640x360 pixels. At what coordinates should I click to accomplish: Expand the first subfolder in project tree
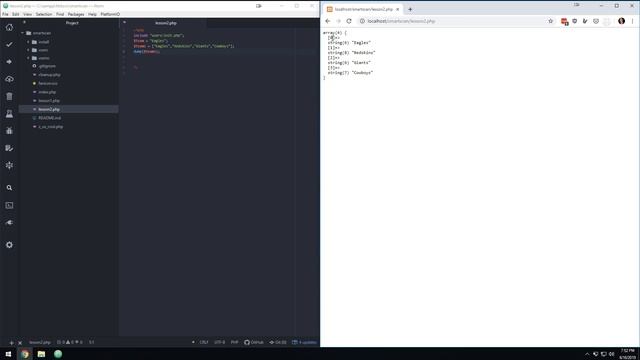(29, 42)
